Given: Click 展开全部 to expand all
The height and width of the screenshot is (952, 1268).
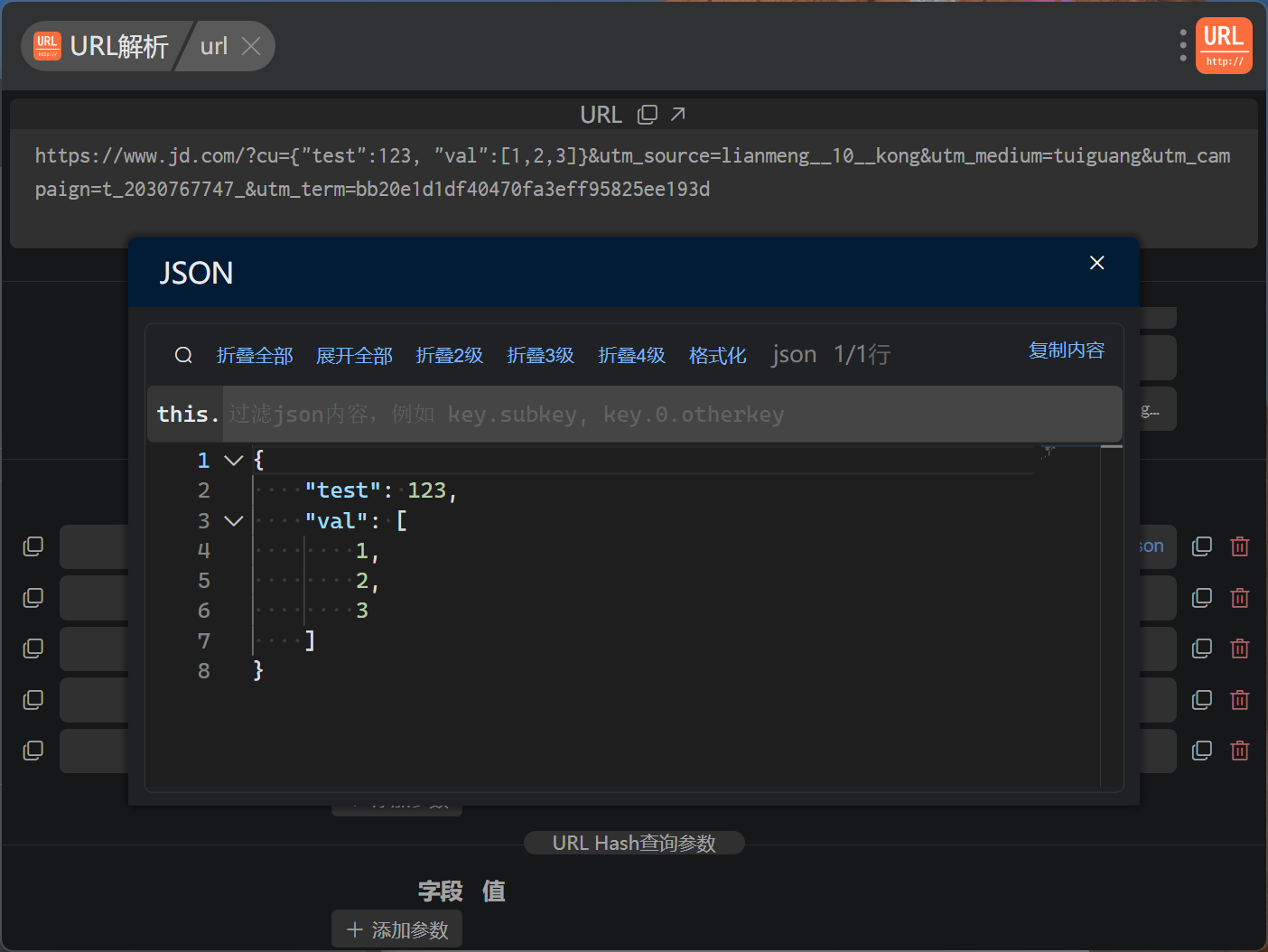Looking at the screenshot, I should (354, 356).
